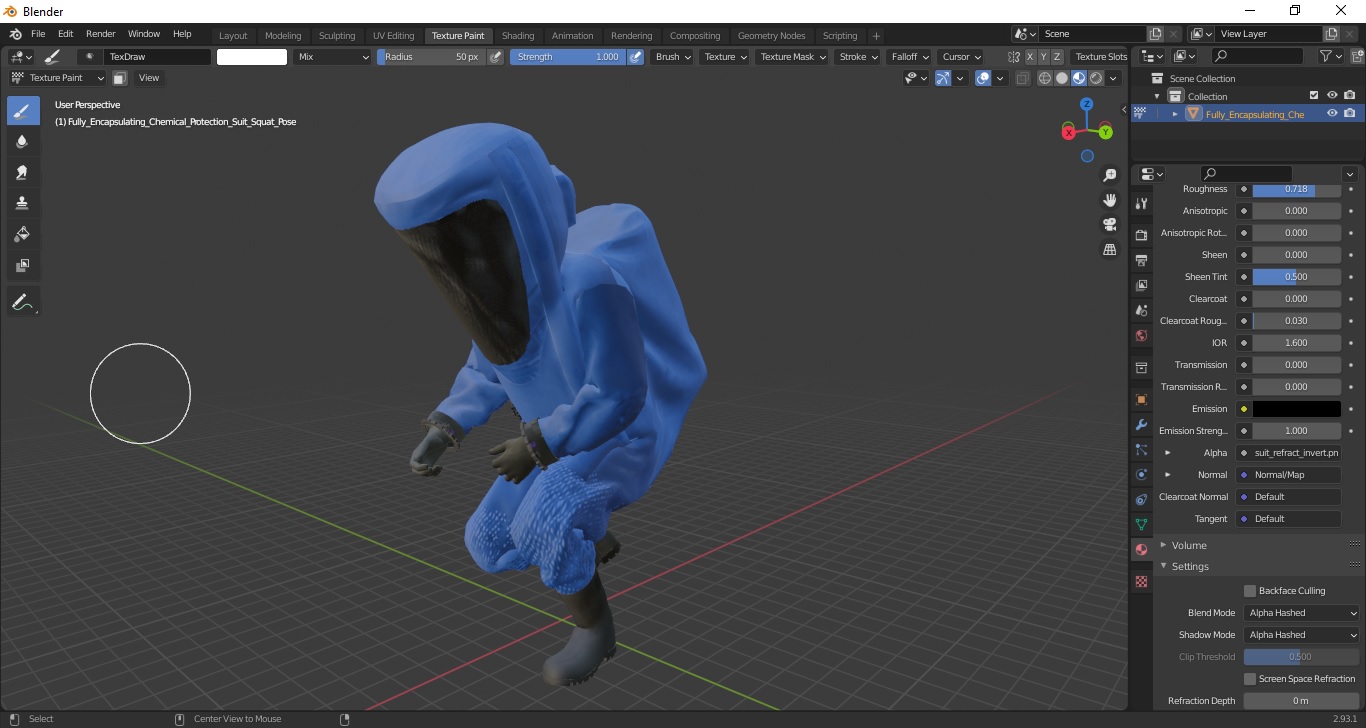Open the Object properties tab

pyautogui.click(x=1141, y=399)
